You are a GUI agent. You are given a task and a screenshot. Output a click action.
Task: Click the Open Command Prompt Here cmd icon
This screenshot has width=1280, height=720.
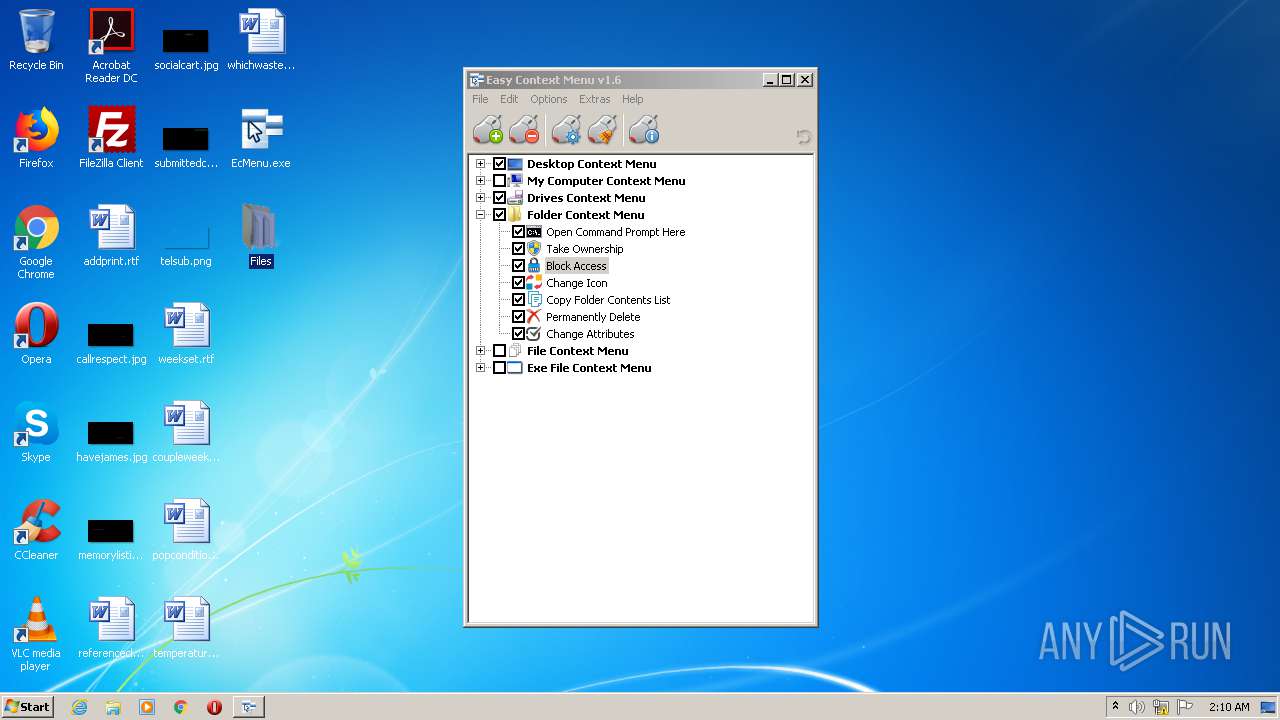click(x=534, y=232)
